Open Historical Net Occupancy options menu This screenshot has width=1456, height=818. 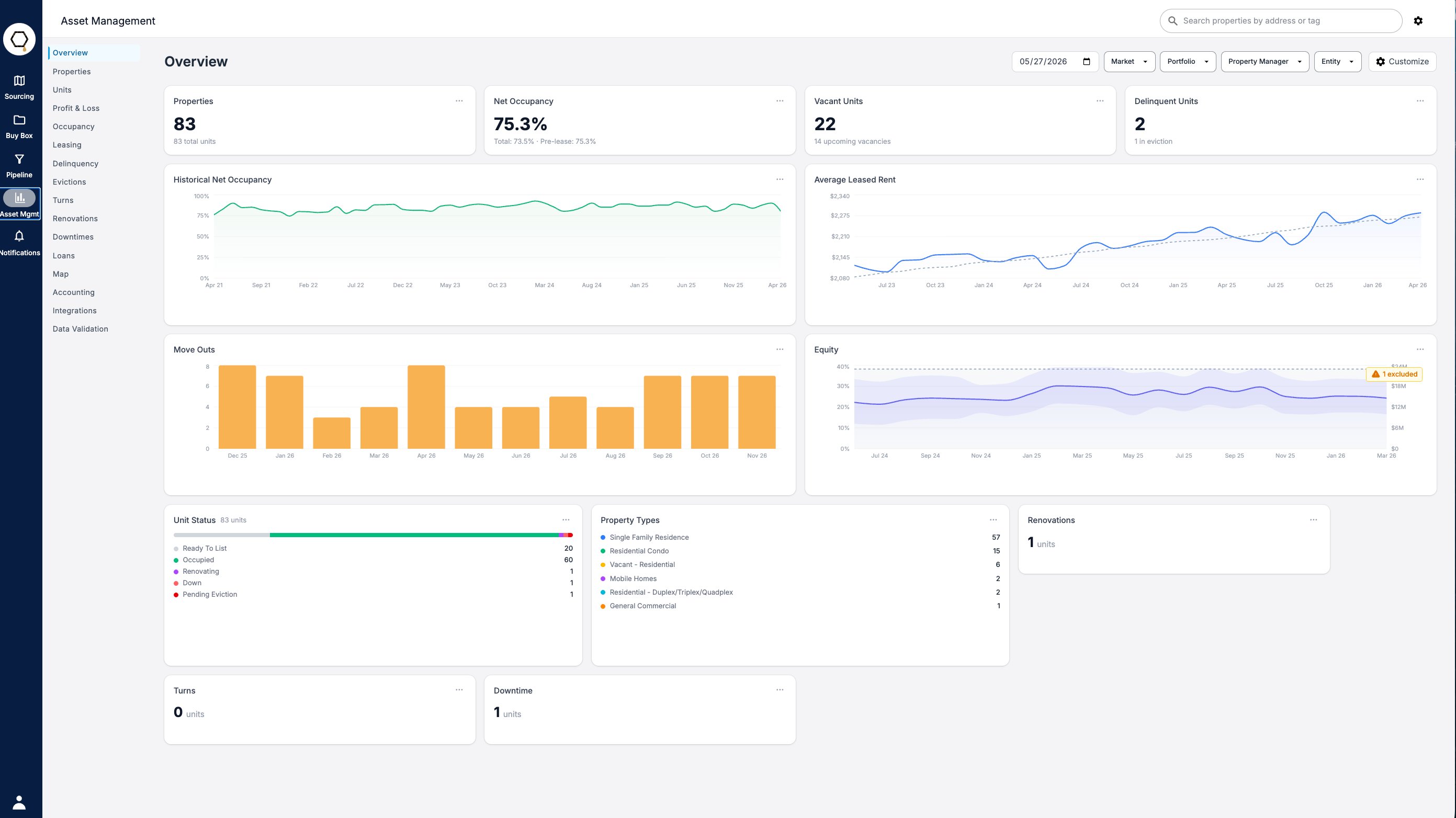tap(780, 179)
